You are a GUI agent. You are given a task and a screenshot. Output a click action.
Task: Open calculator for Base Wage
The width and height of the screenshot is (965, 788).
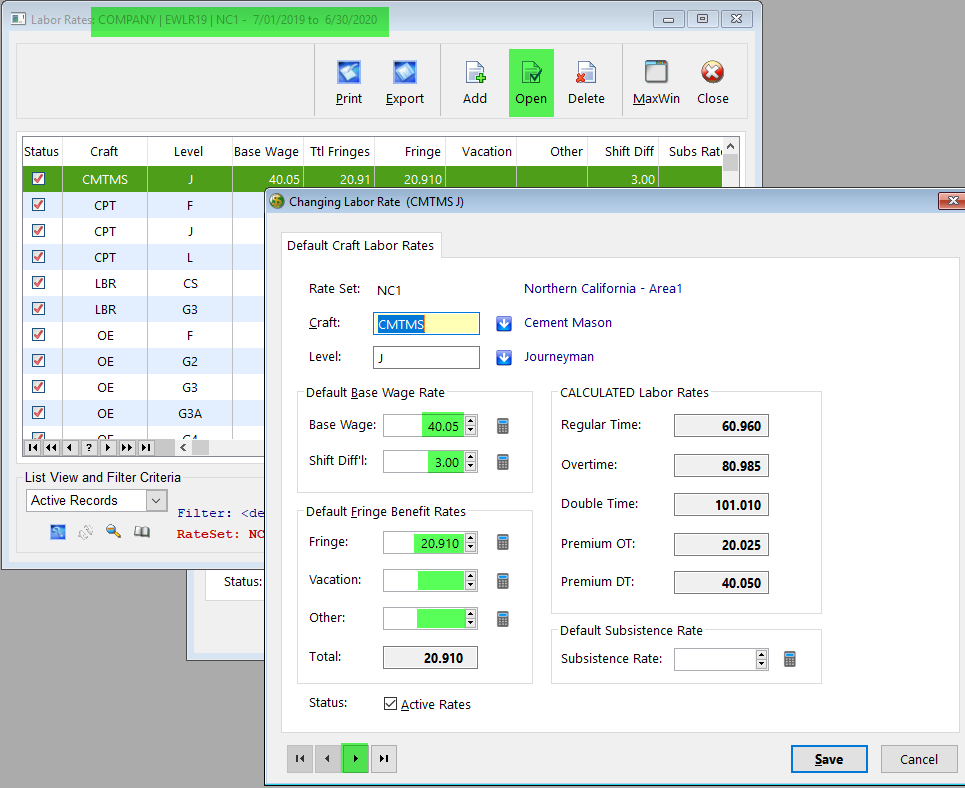[503, 426]
